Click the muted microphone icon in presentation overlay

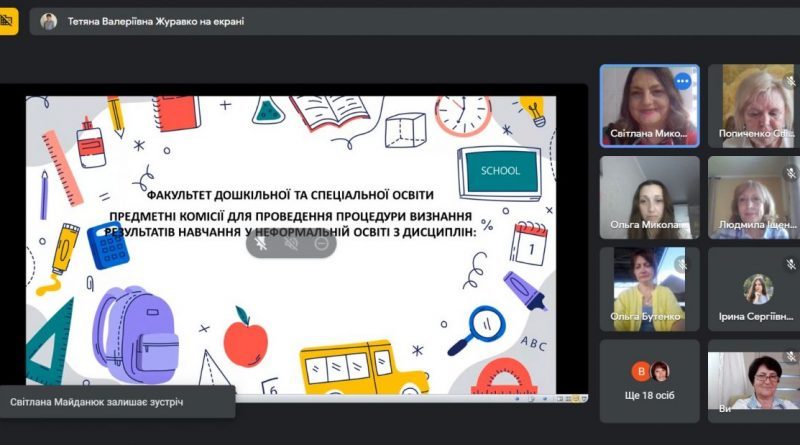pyautogui.click(x=291, y=244)
